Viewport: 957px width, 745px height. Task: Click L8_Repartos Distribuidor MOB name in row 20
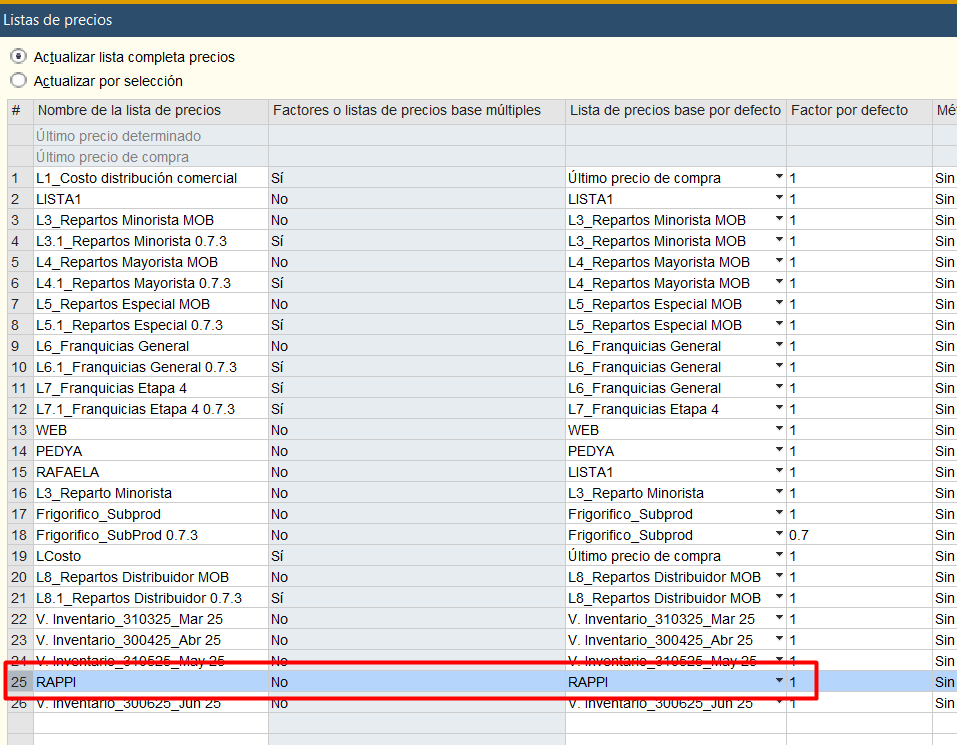(x=132, y=577)
